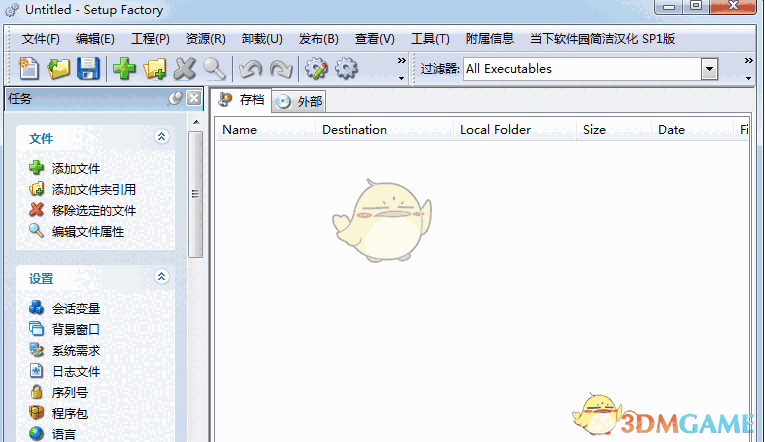Open the 背景窗口 settings link

pyautogui.click(x=76, y=329)
